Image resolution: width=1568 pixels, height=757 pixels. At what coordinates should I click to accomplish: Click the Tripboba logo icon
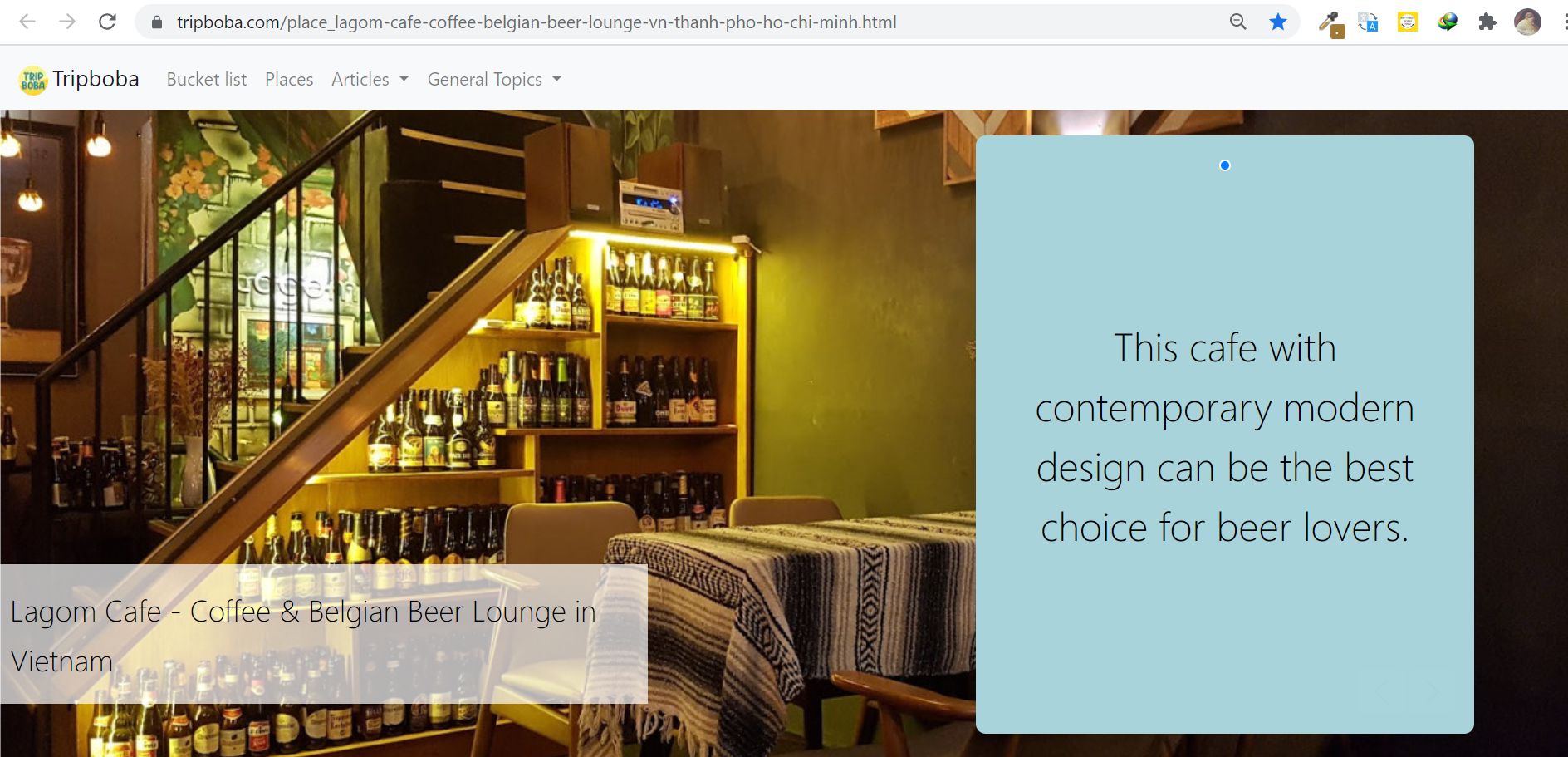tap(33, 80)
